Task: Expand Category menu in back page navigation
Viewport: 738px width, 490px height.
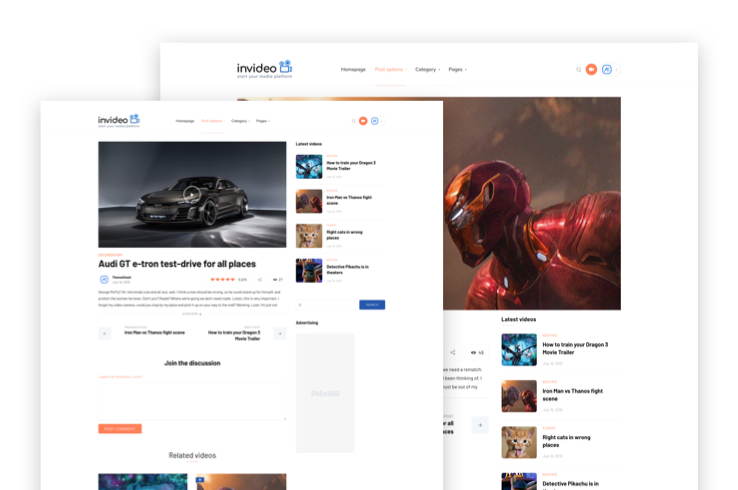Action: tap(427, 70)
